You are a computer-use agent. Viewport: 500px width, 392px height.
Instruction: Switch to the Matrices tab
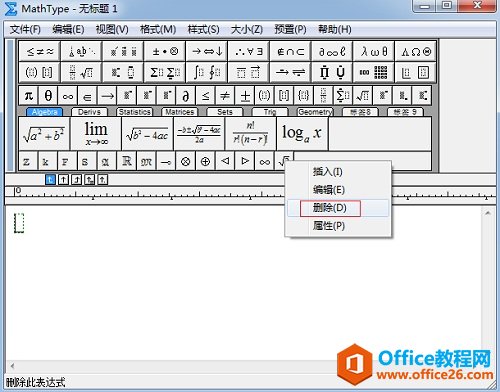click(x=180, y=112)
